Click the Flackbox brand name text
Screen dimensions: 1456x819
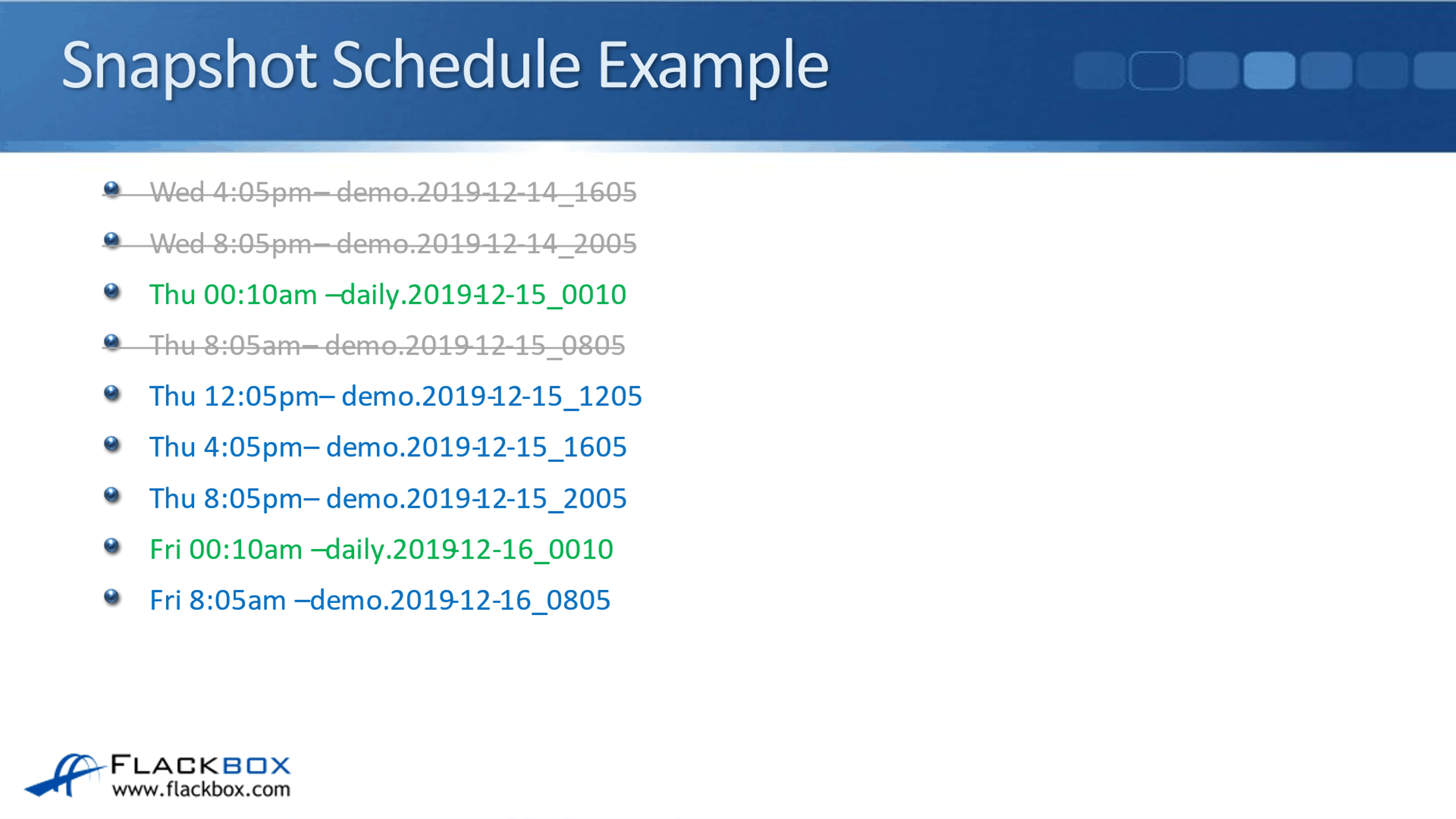[x=201, y=765]
